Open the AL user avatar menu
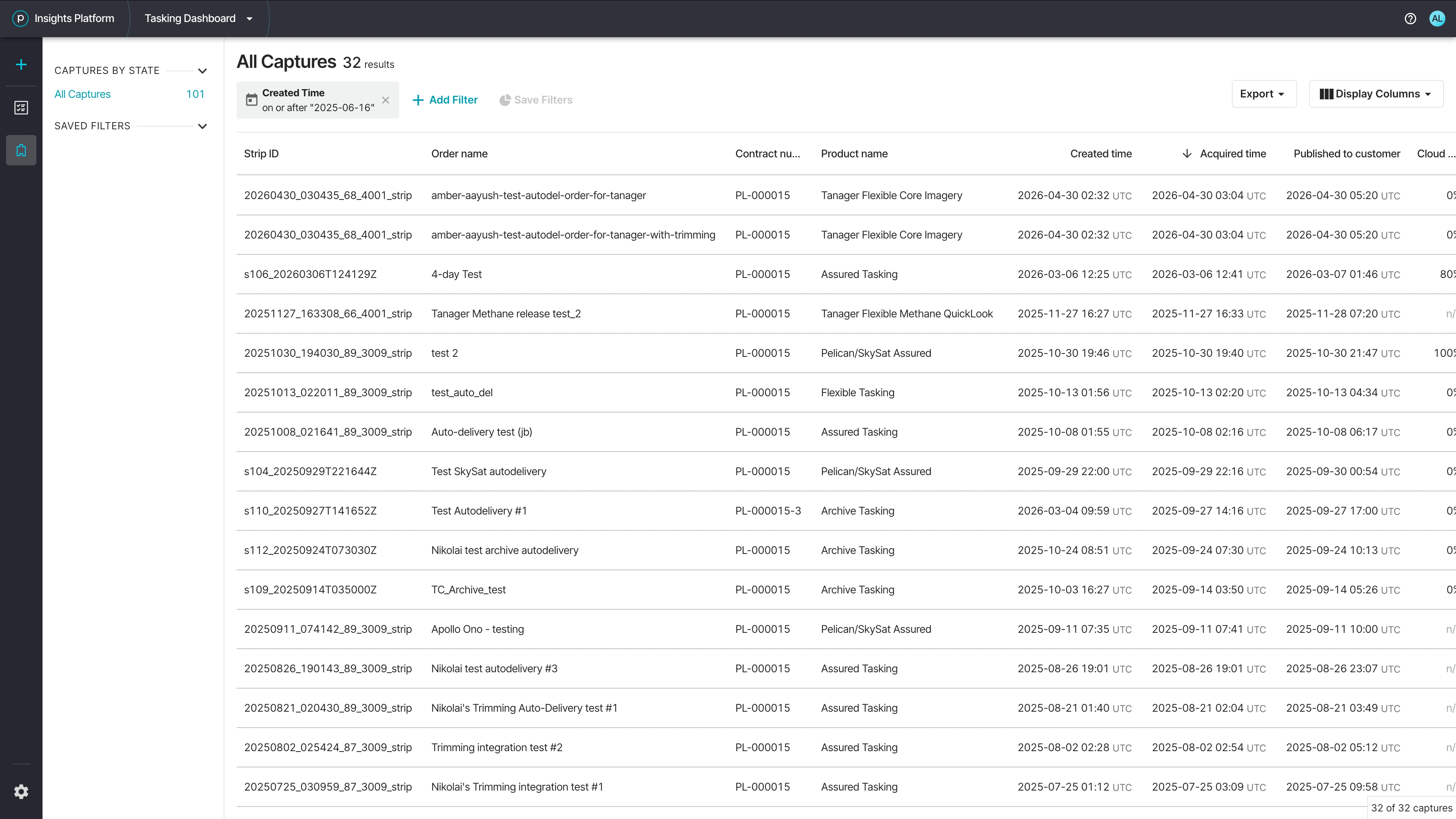Image resolution: width=1456 pixels, height=819 pixels. (1437, 18)
